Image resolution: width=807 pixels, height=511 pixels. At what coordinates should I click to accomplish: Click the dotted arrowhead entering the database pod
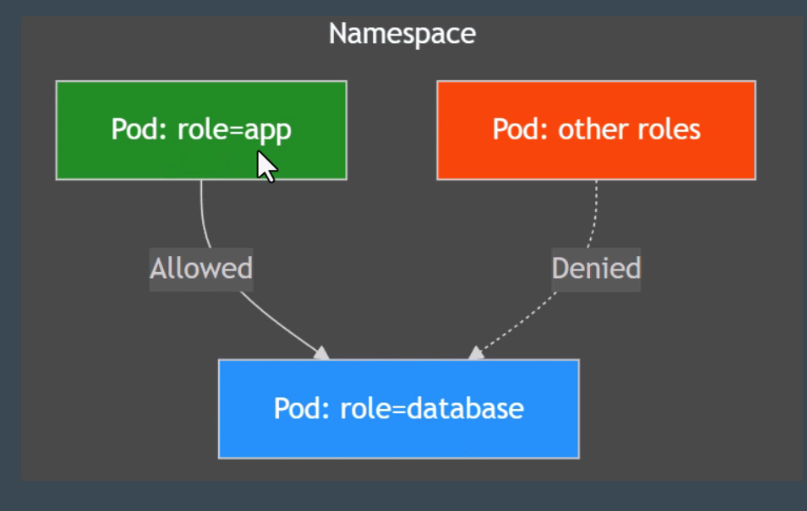click(477, 352)
